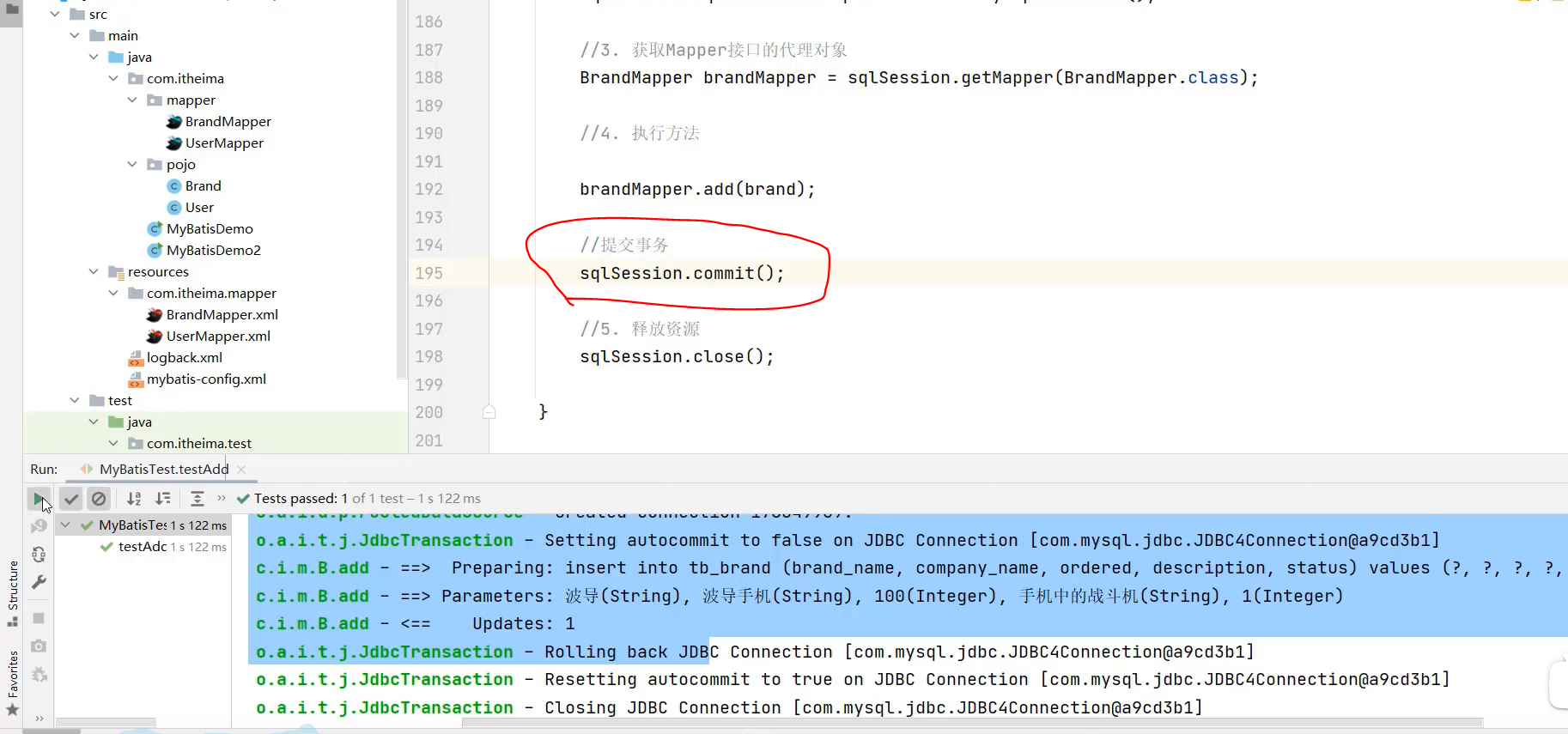
Task: Collapse the com.itheima.mapper resources folder
Action: pos(113,293)
